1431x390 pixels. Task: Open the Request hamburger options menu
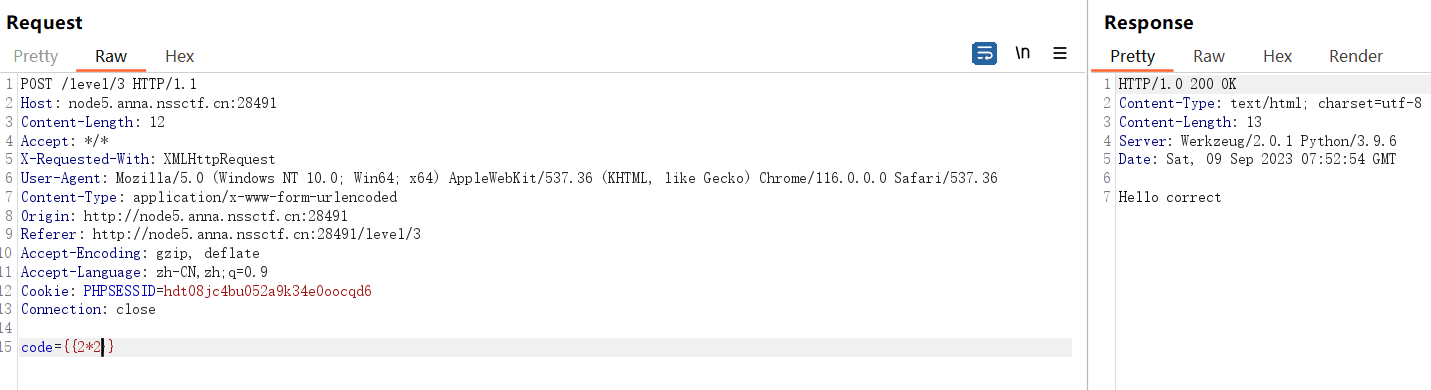click(x=1060, y=54)
